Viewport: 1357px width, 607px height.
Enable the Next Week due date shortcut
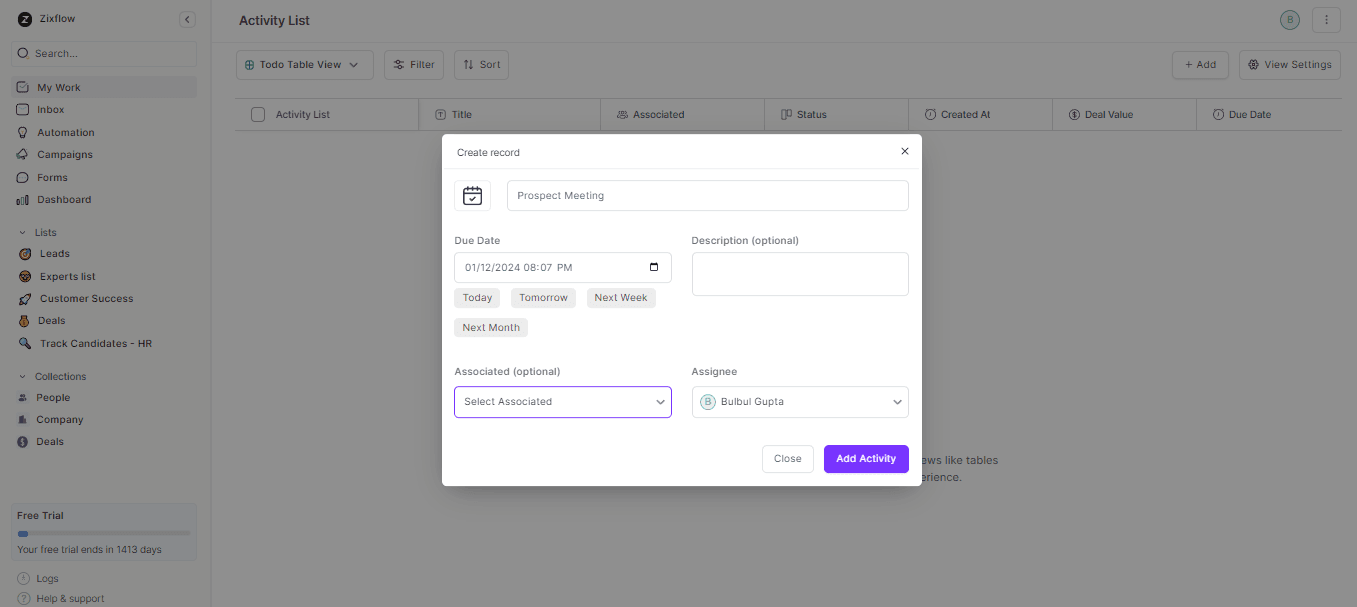click(x=620, y=297)
